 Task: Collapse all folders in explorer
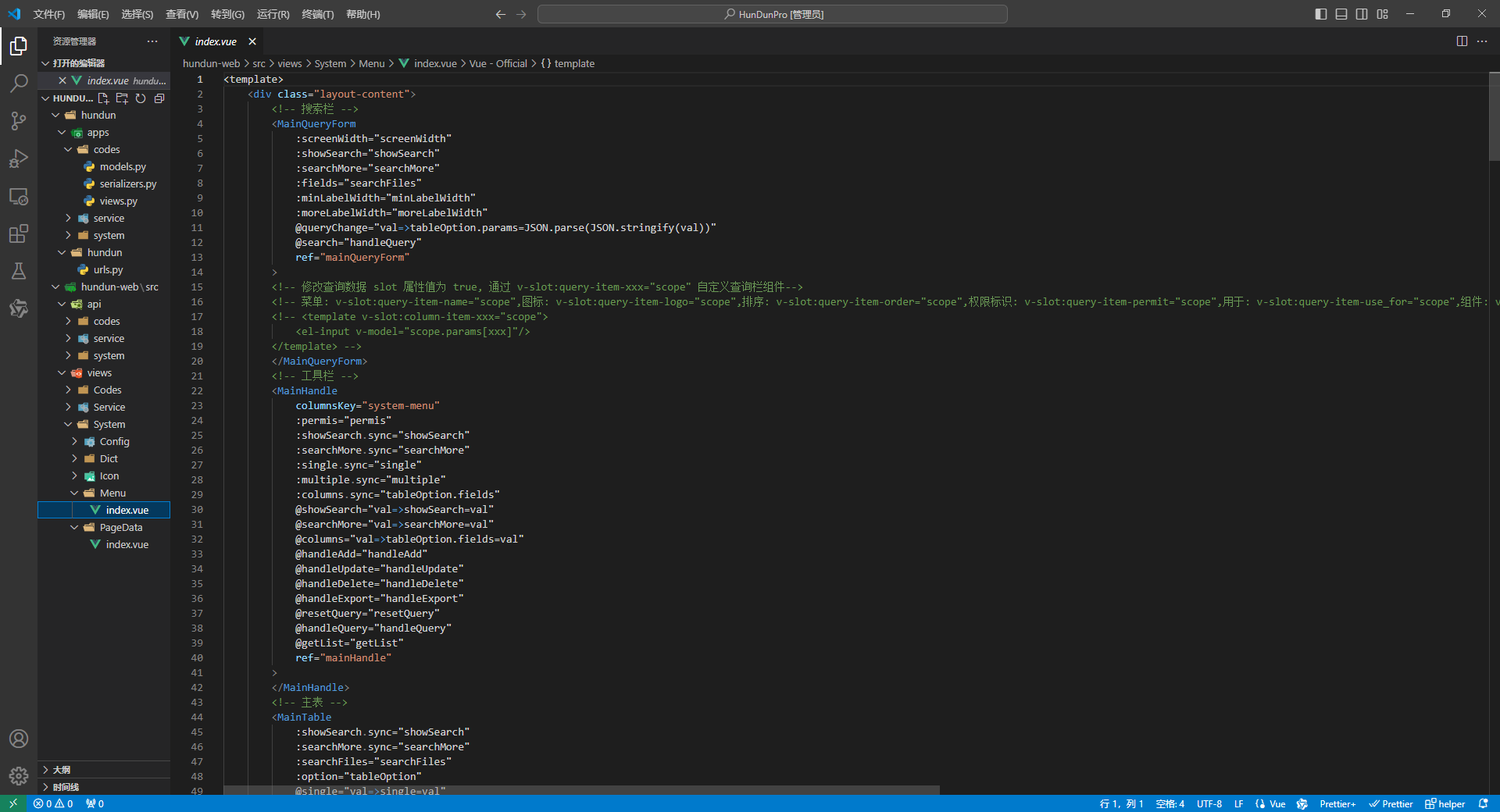click(159, 98)
